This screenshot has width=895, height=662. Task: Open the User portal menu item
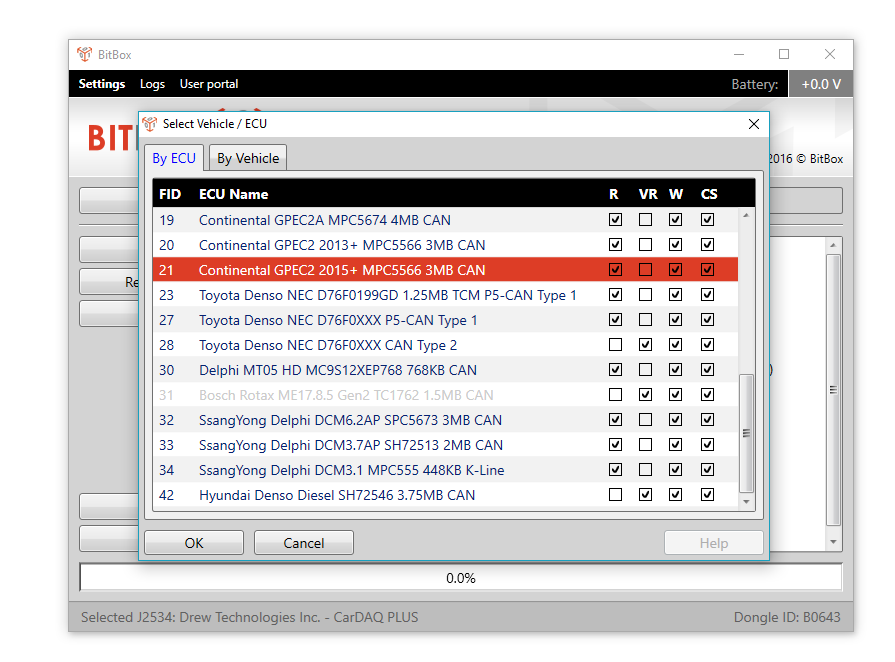click(209, 84)
